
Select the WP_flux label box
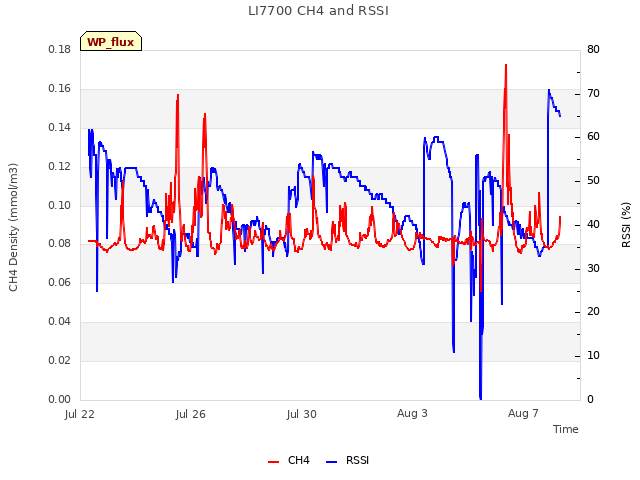[x=111, y=41]
